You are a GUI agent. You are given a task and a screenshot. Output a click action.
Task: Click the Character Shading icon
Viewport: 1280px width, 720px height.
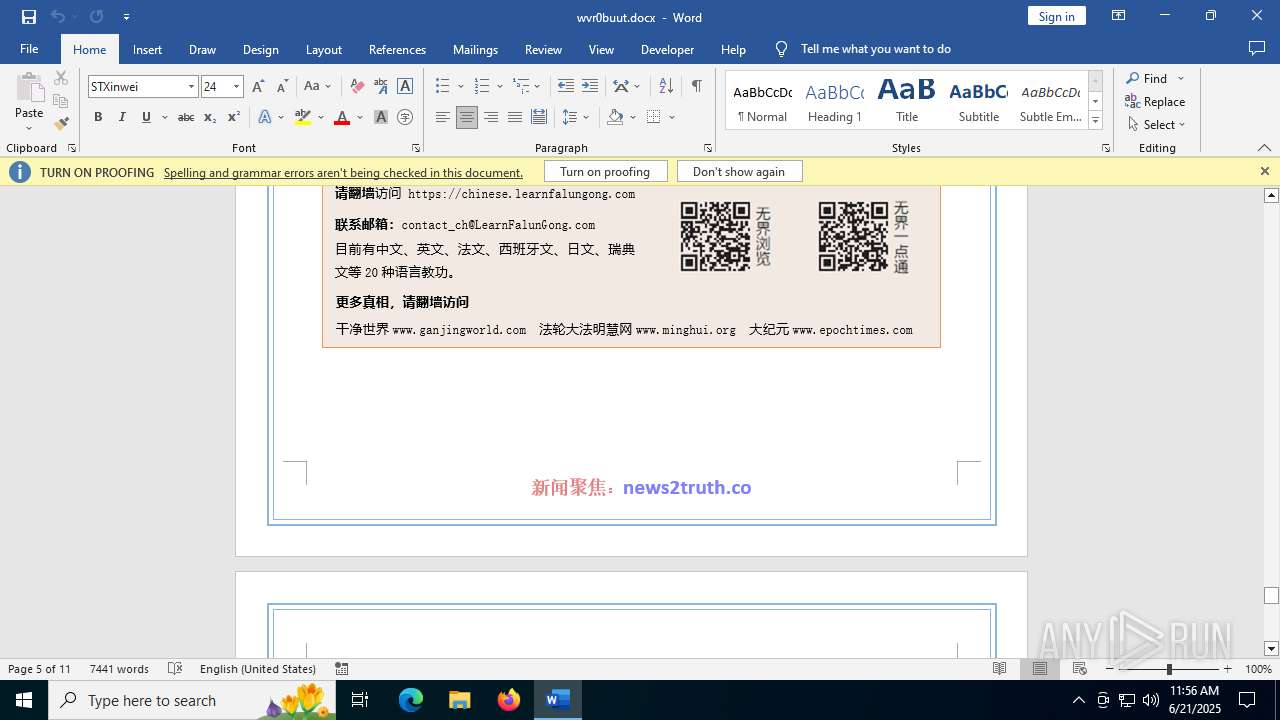(x=381, y=117)
